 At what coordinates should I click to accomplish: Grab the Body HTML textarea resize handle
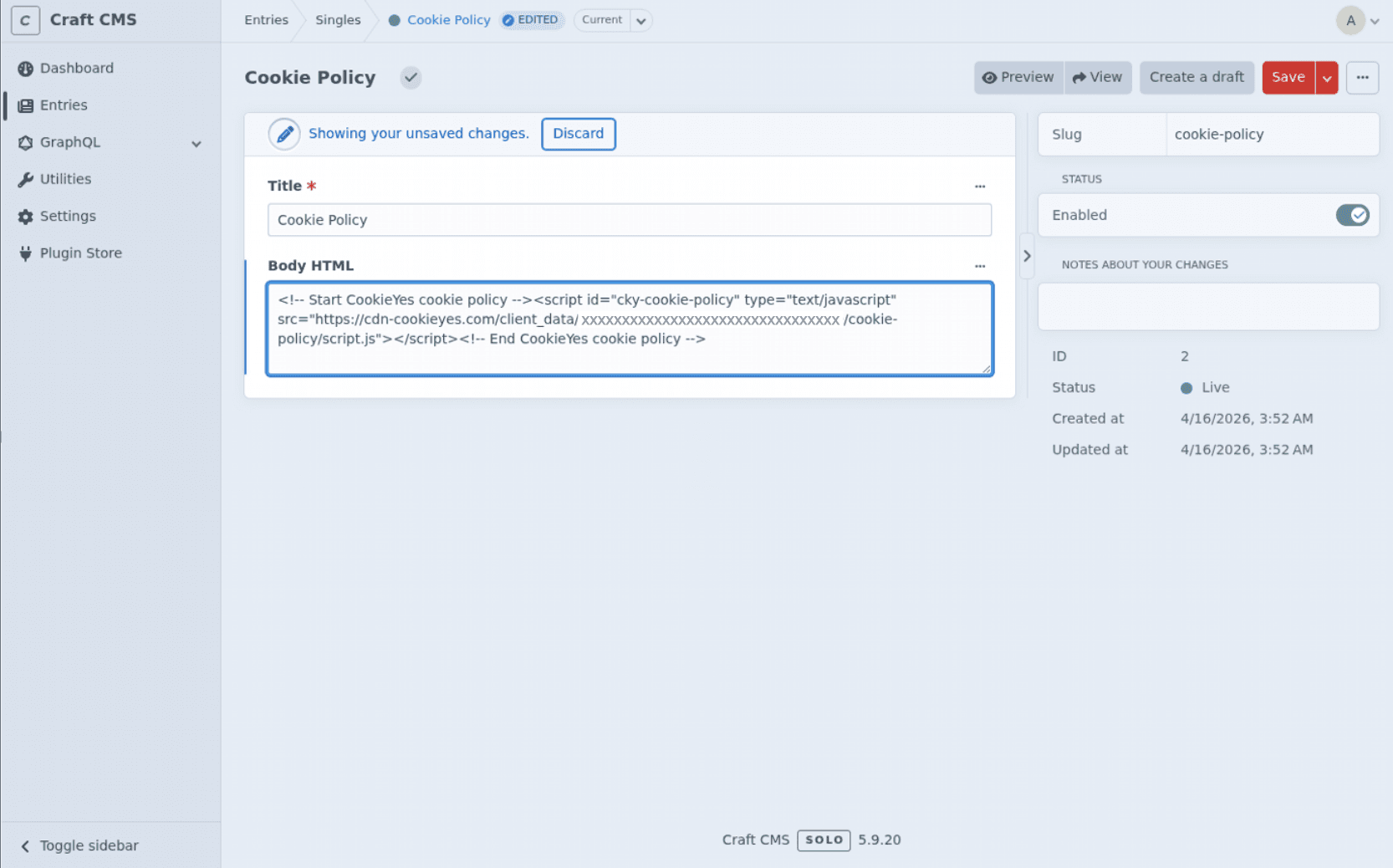point(987,369)
